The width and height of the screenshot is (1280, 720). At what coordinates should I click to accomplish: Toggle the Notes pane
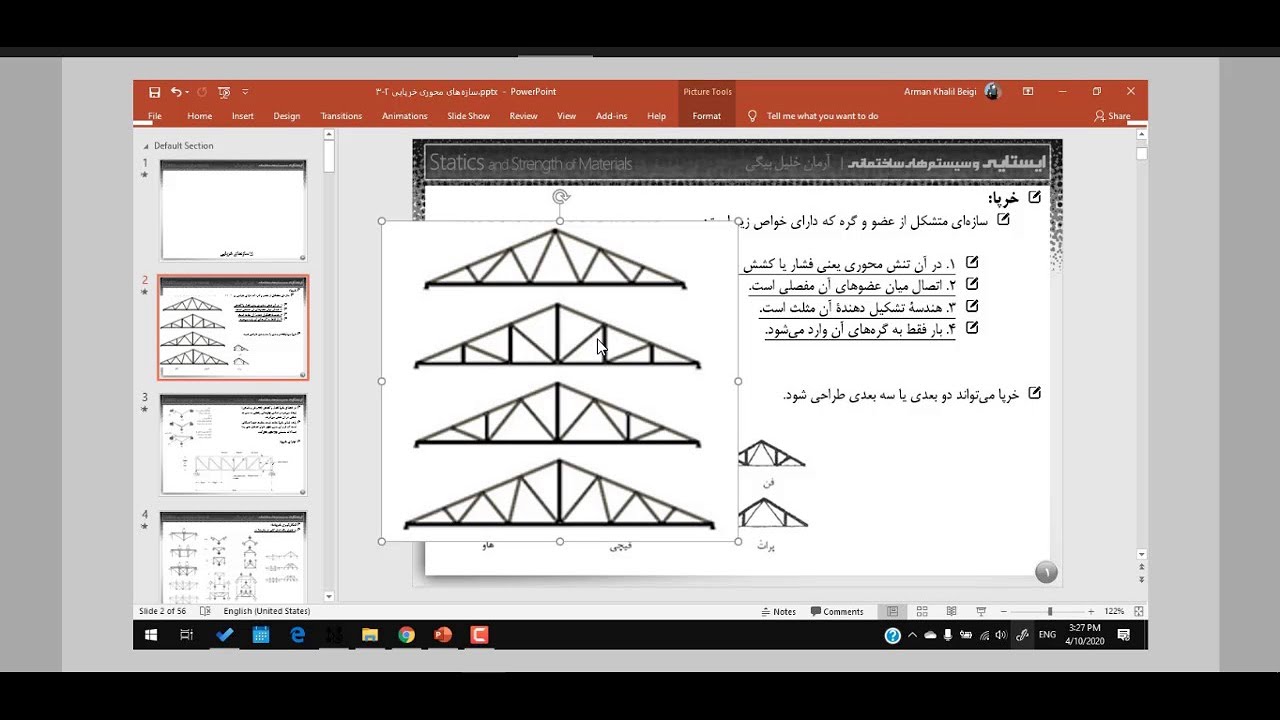click(779, 611)
